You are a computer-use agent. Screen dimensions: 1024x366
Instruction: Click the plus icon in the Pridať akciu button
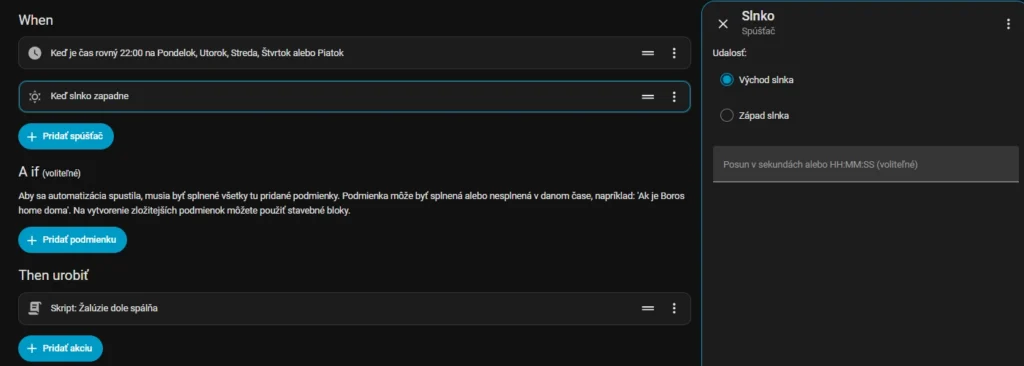point(32,349)
